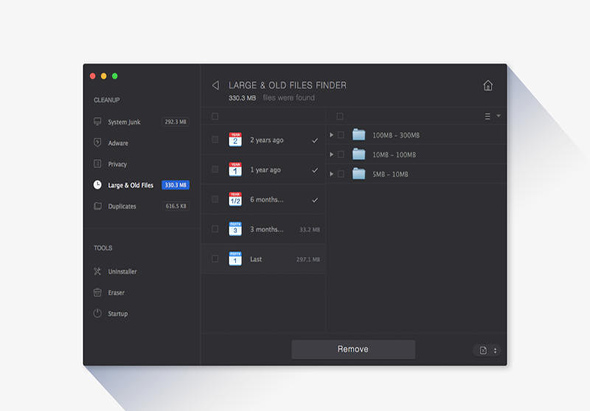This screenshot has height=411, width=590.
Task: Check the 3 months checkbox
Action: click(x=215, y=229)
